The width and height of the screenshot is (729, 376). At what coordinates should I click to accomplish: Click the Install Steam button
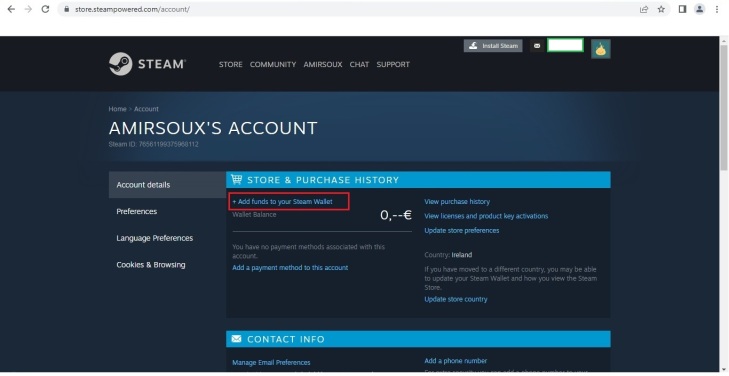(493, 46)
